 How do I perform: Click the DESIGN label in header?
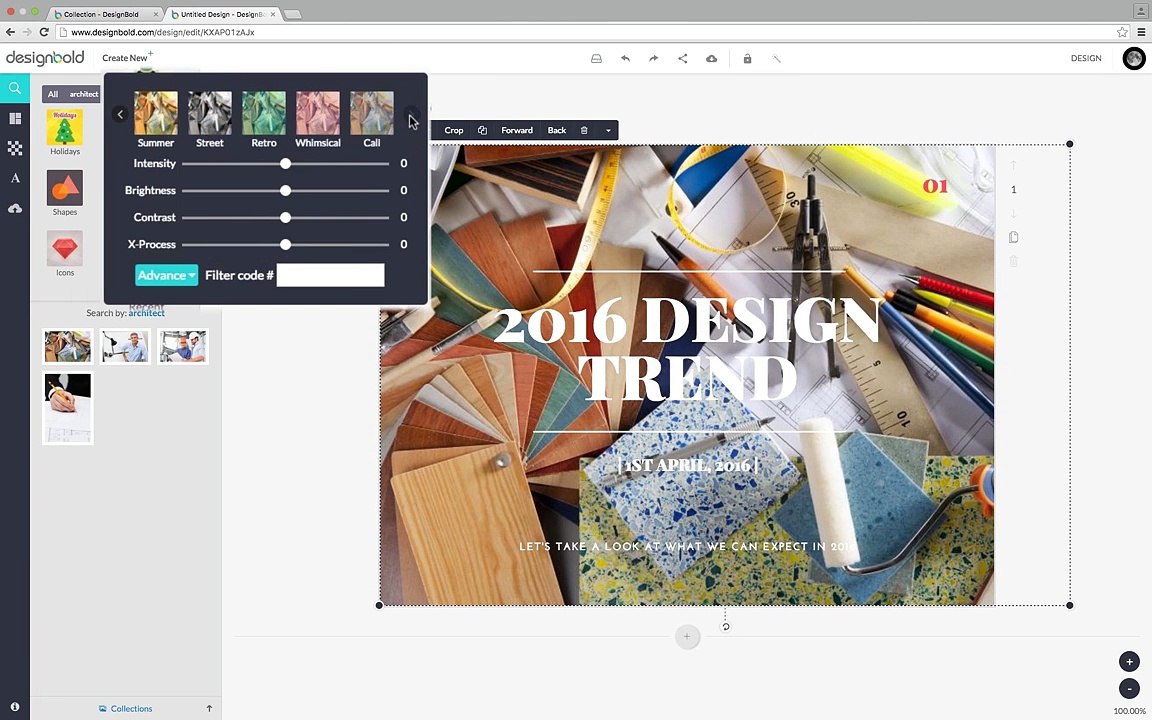pyautogui.click(x=1086, y=58)
